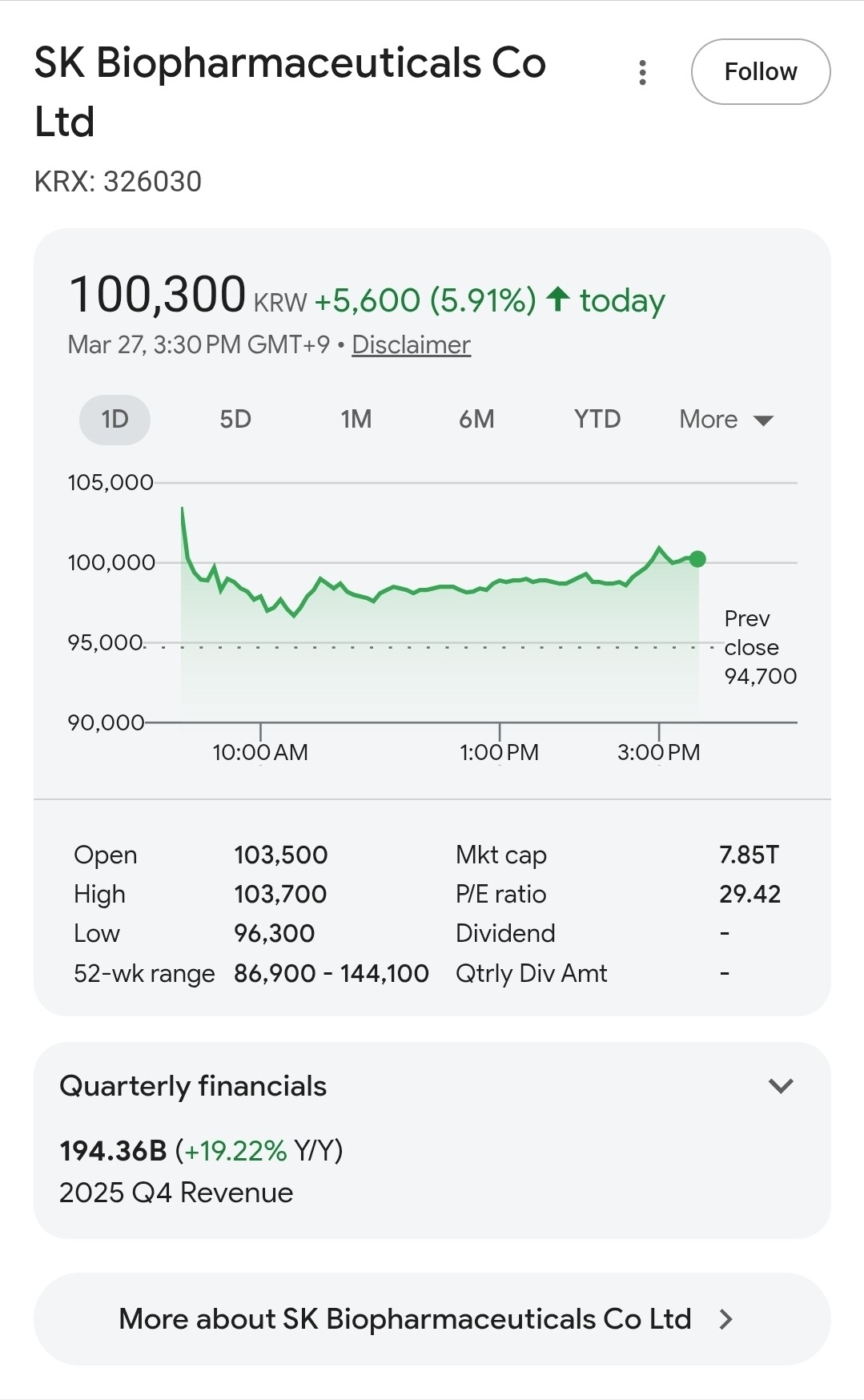The image size is (864, 1400).
Task: Click the green up arrow icon
Action: (558, 300)
